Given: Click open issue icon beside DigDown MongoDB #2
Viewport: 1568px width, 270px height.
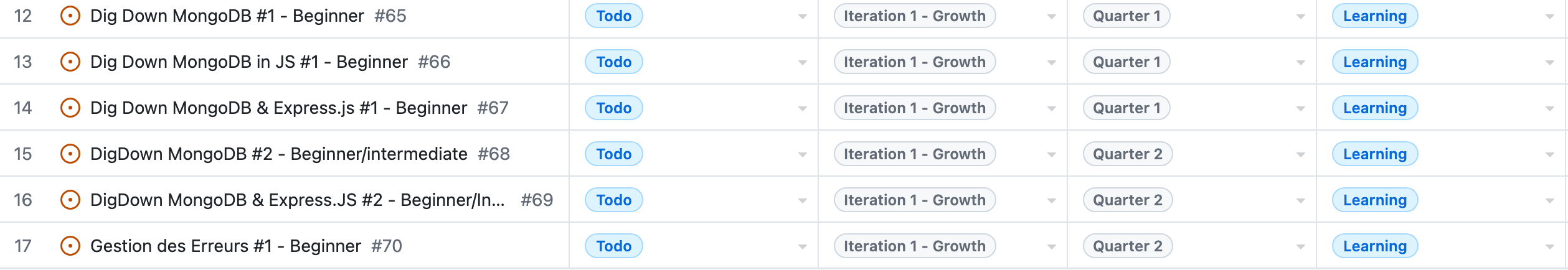Looking at the screenshot, I should [x=70, y=154].
